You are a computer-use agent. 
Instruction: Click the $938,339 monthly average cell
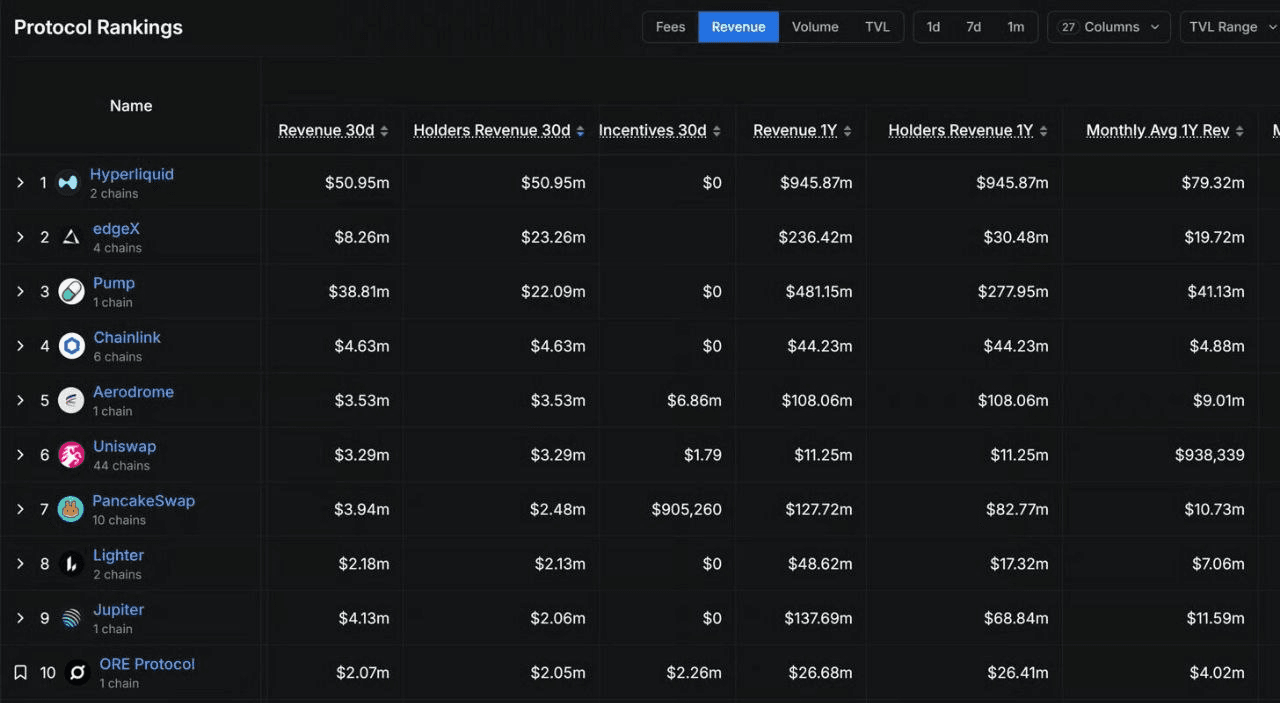(x=1210, y=455)
